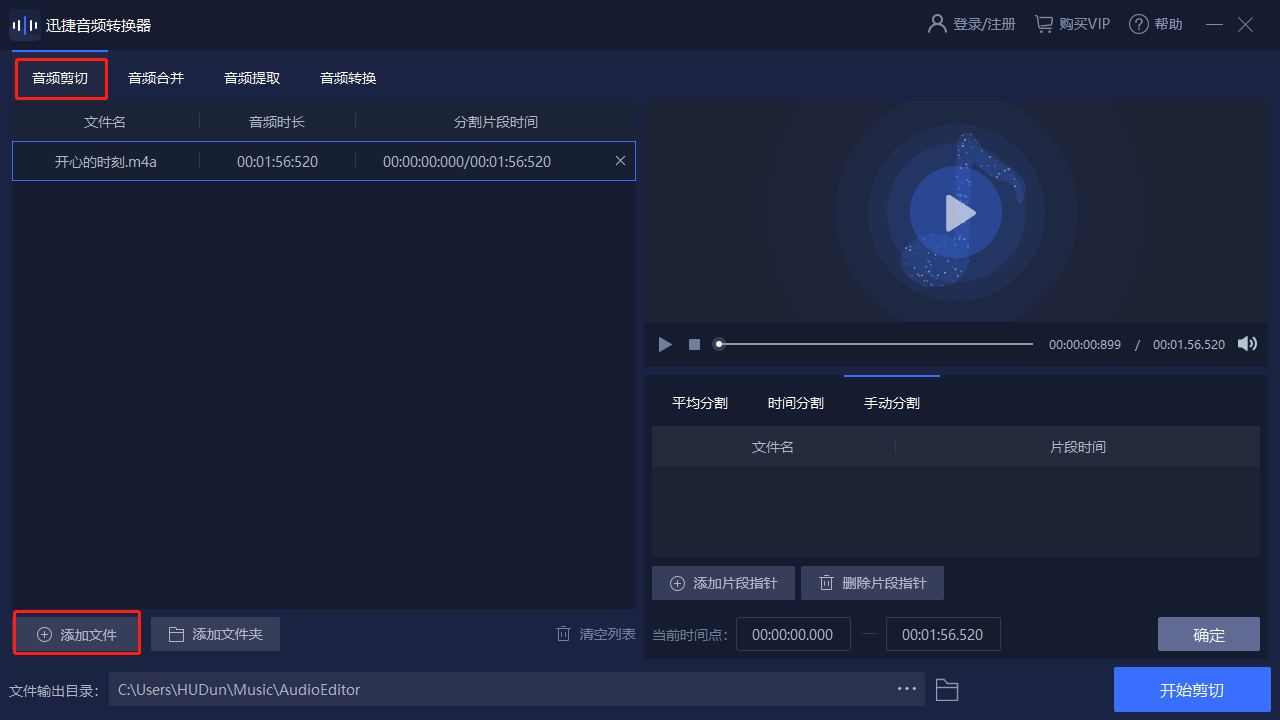This screenshot has width=1280, height=720.
Task: Click the 添加片段指针 button
Action: 723,583
